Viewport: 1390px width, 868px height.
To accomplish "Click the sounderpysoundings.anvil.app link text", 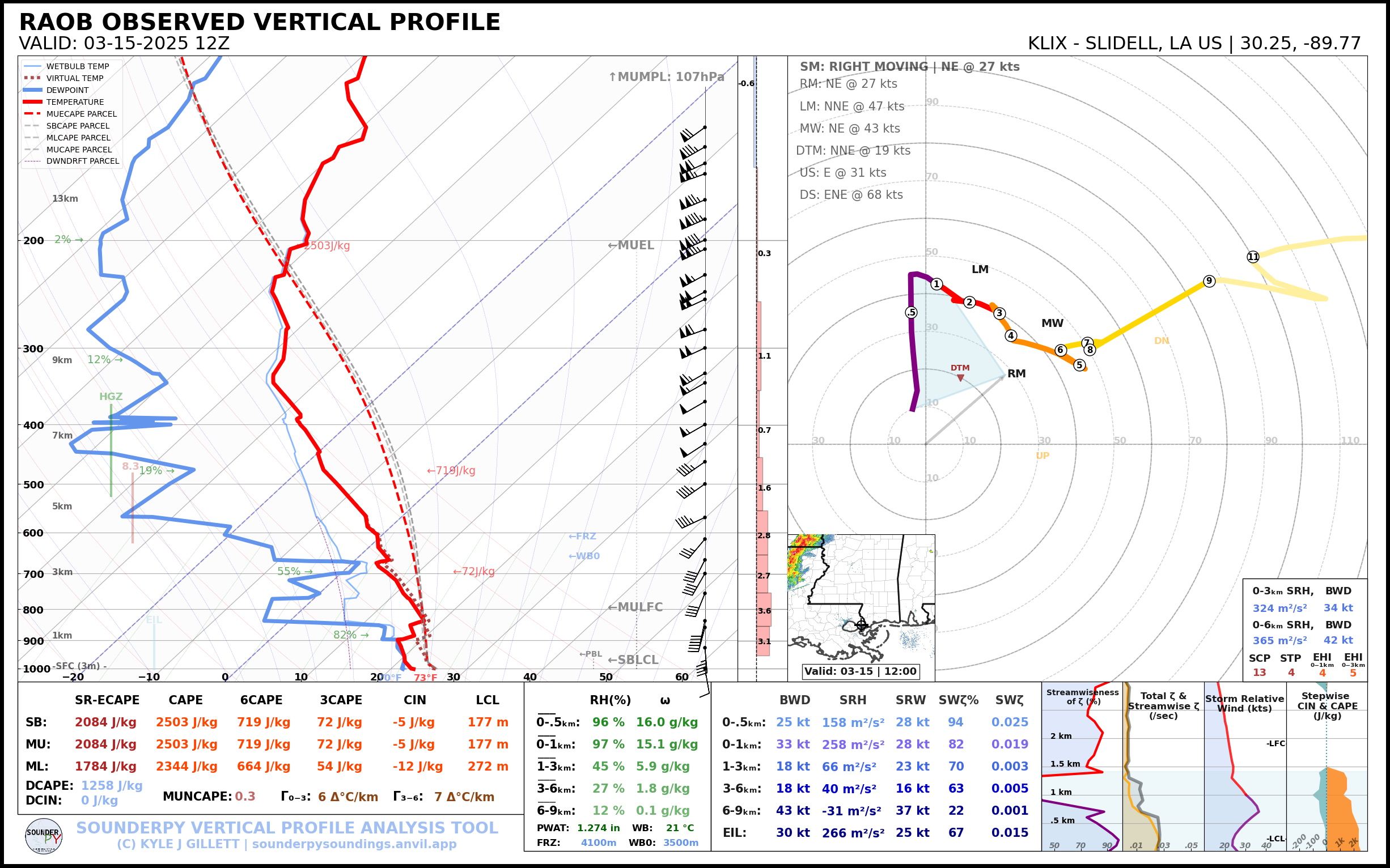I will click(x=354, y=844).
